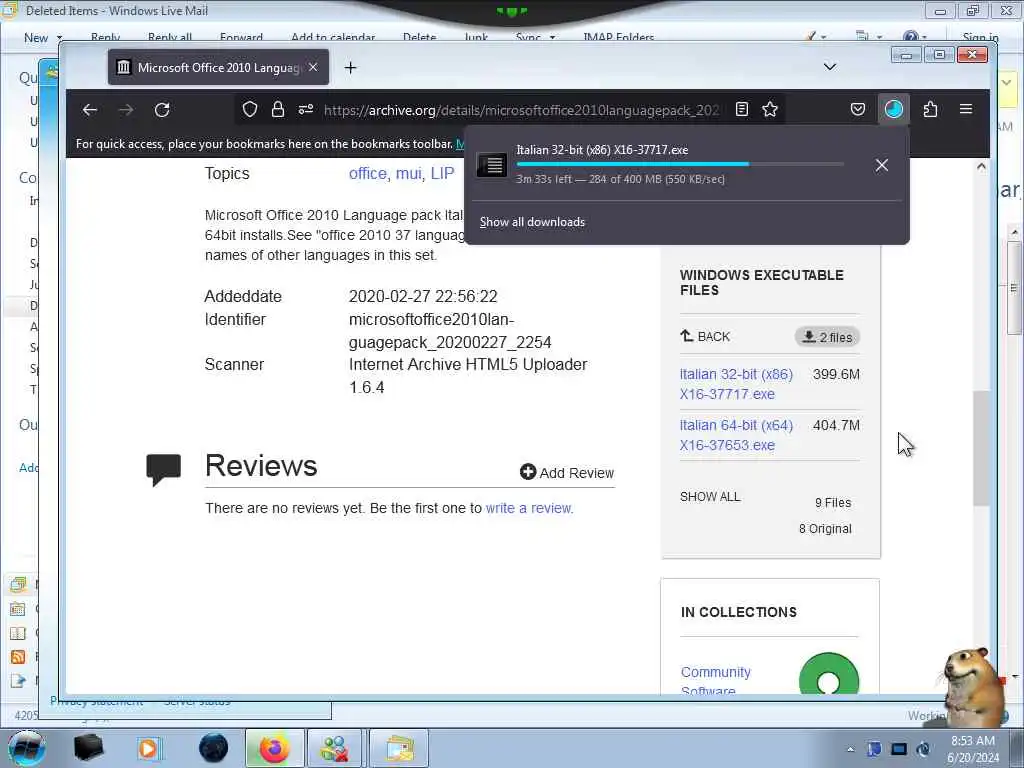Open a new Firefox tab
Screen dimensions: 1024x768
351,67
